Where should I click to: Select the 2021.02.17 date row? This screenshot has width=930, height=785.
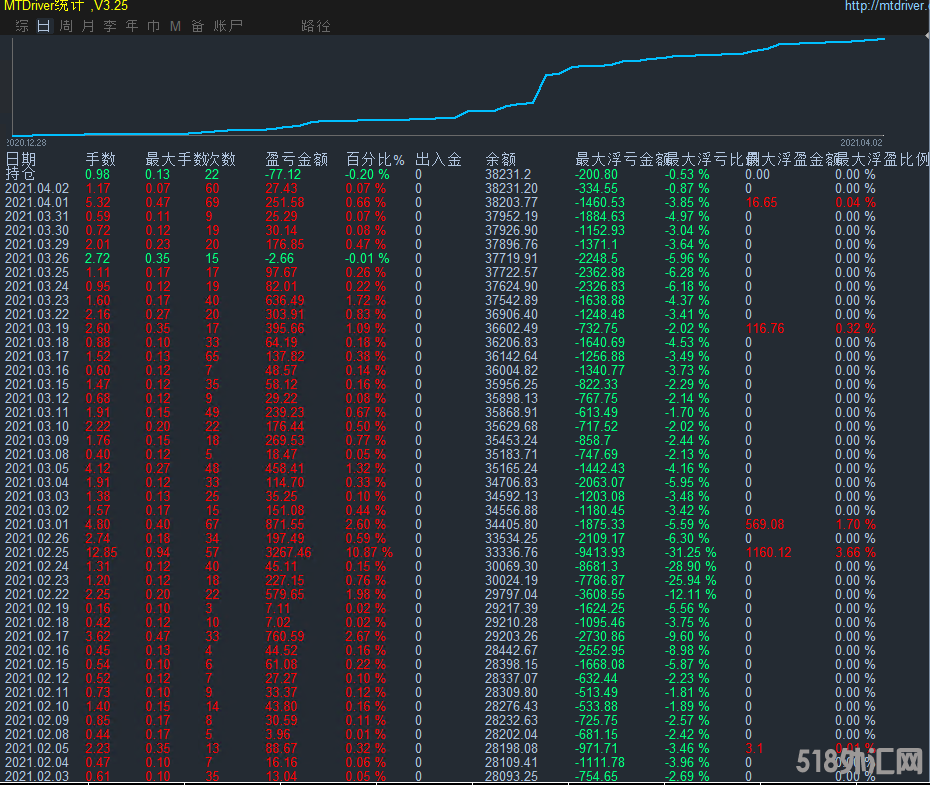click(37, 636)
